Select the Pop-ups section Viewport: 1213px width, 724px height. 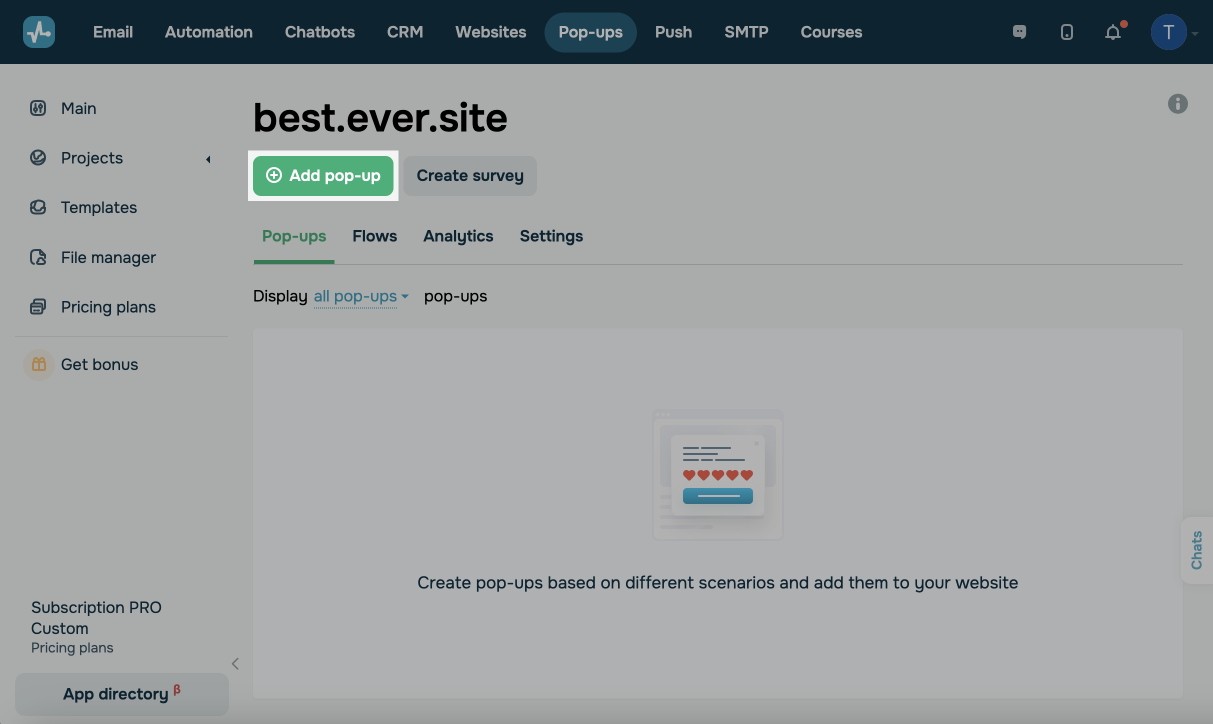[591, 32]
